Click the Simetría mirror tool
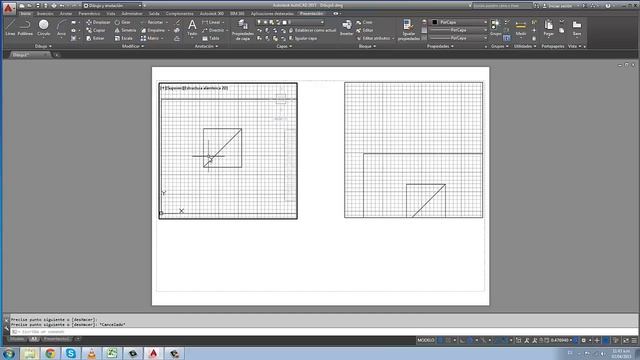Screen dimensions: 640x360 [x=125, y=30]
